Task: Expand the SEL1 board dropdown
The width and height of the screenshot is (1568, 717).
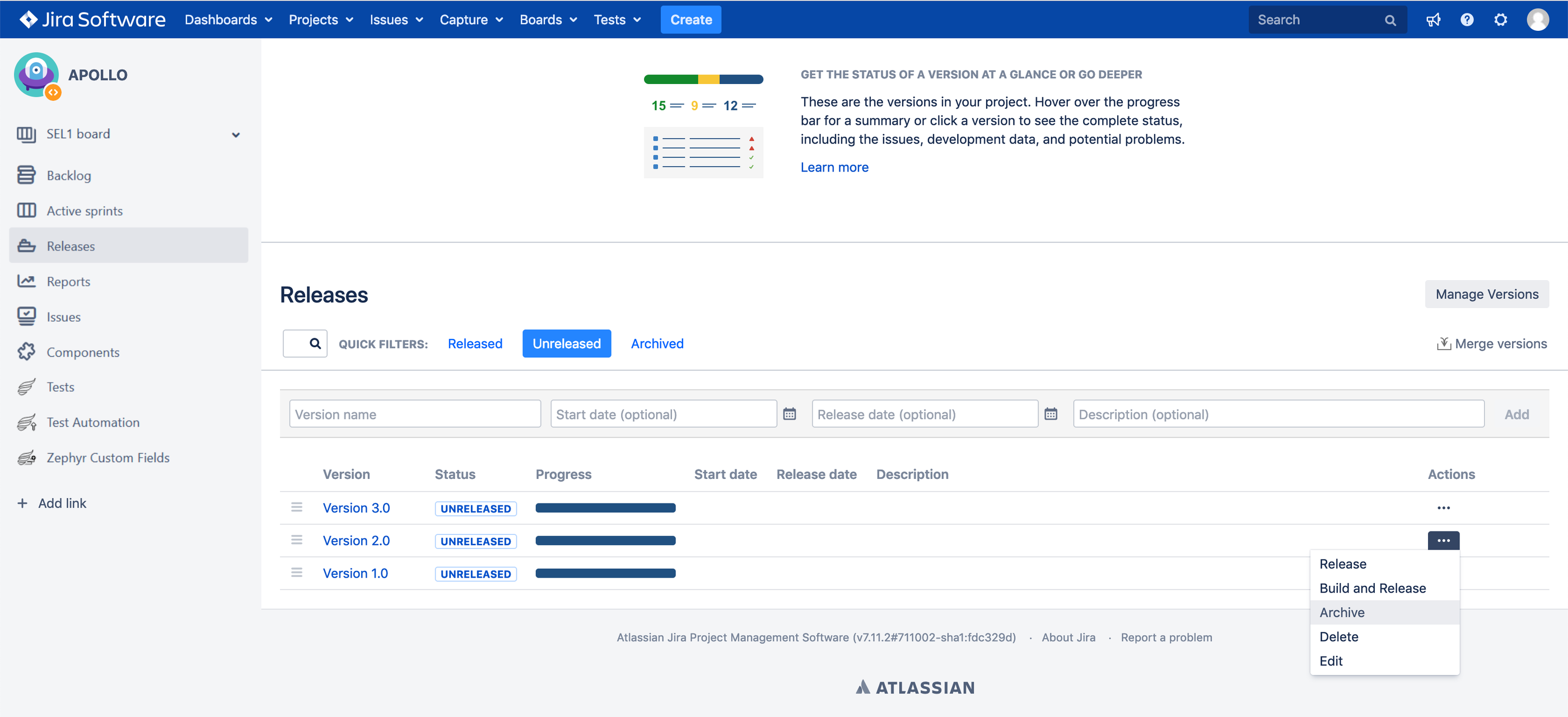Action: 236,134
